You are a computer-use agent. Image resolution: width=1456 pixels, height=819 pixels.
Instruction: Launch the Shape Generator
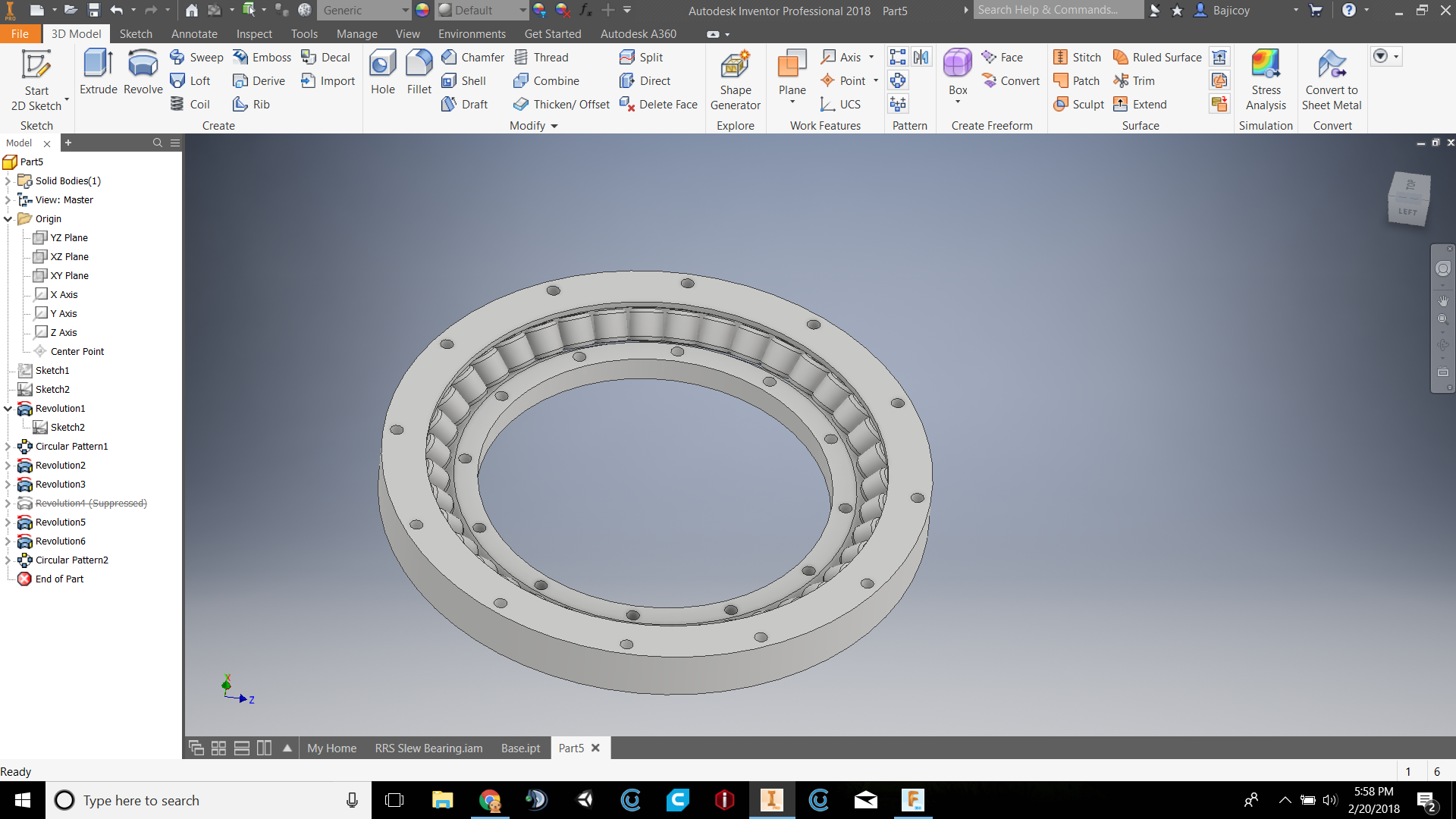tap(735, 80)
